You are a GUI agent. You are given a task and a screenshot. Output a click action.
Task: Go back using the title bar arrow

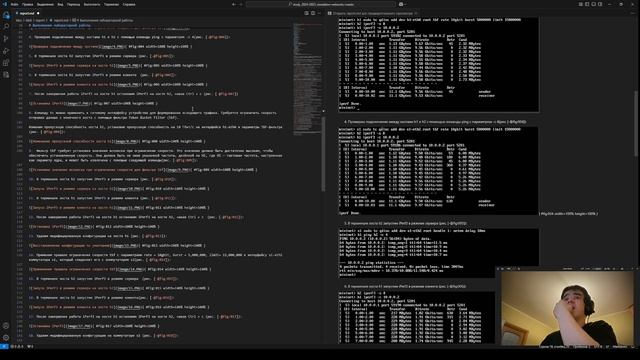[x=234, y=4]
